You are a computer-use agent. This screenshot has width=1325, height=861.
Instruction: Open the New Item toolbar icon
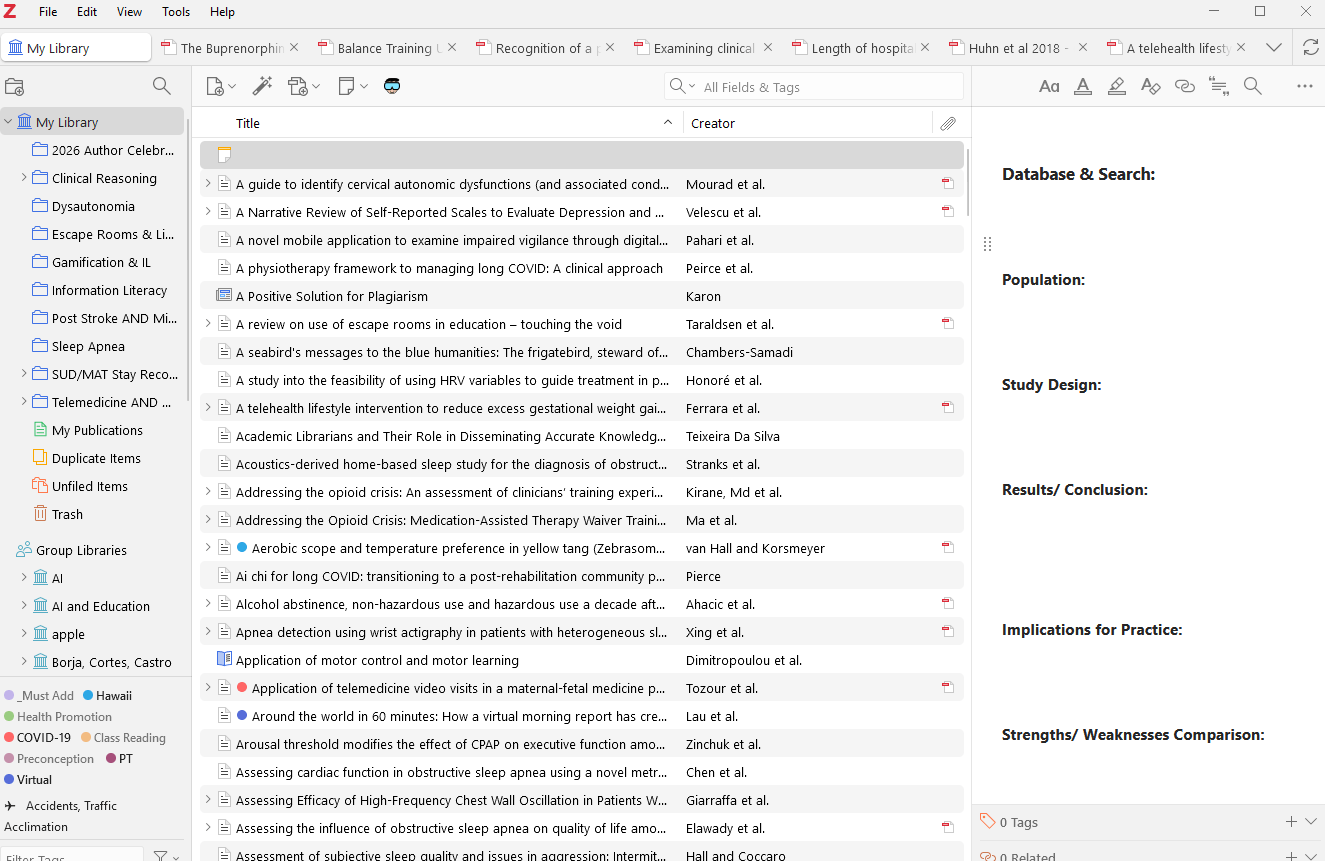pos(220,86)
